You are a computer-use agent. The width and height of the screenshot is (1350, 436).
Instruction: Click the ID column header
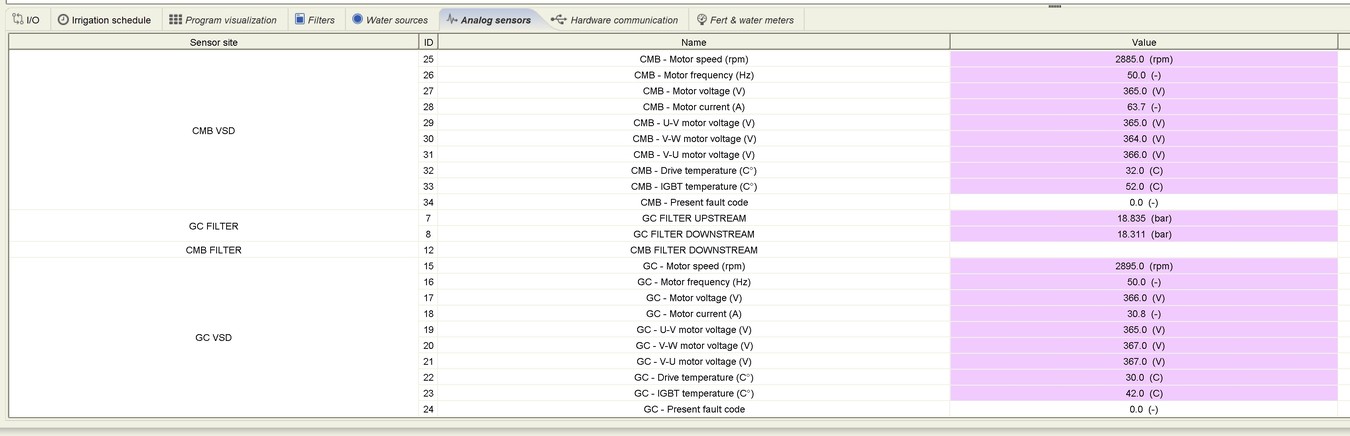coord(428,42)
